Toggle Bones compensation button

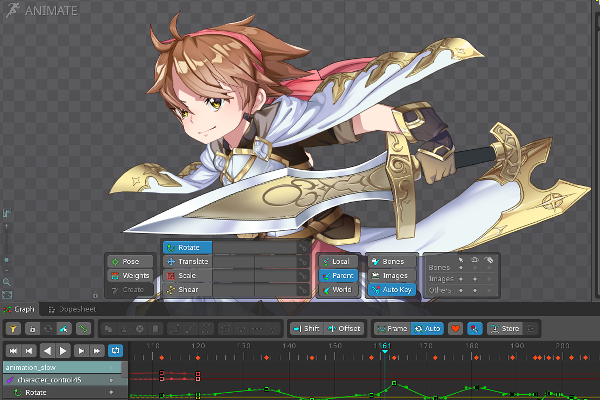pos(392,262)
